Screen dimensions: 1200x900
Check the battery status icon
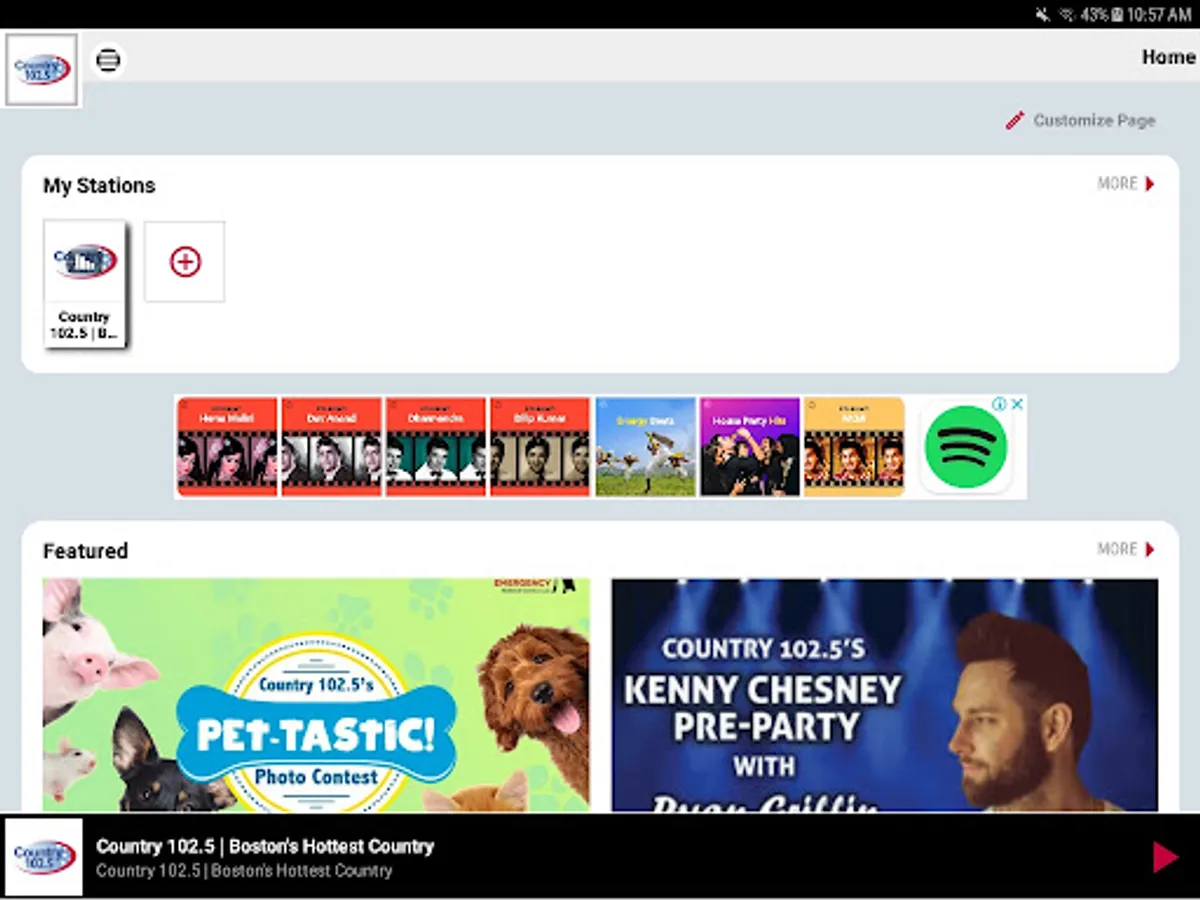pos(1115,14)
